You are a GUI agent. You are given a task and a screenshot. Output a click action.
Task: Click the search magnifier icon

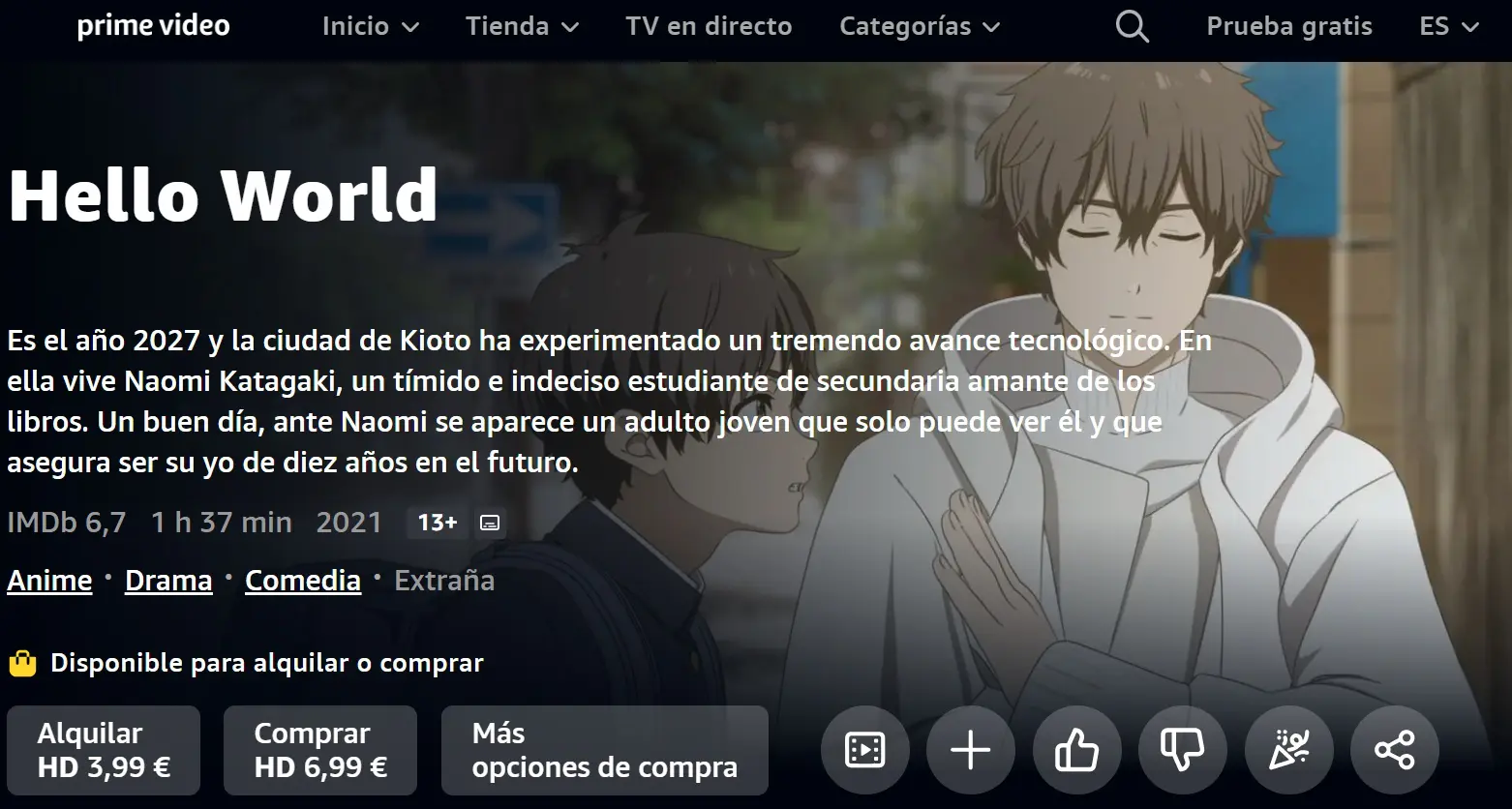[1132, 26]
